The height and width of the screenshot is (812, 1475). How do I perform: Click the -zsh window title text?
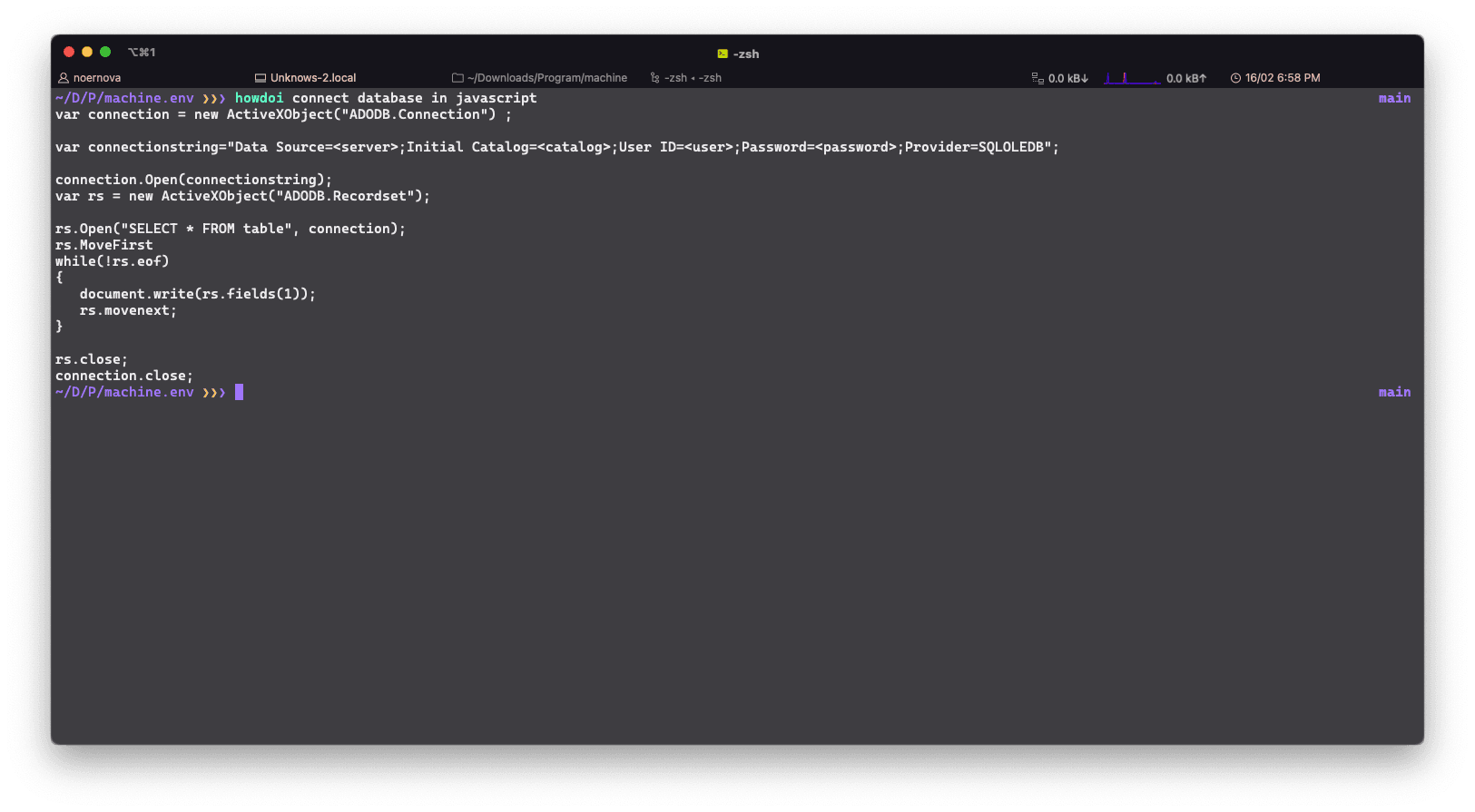[746, 54]
